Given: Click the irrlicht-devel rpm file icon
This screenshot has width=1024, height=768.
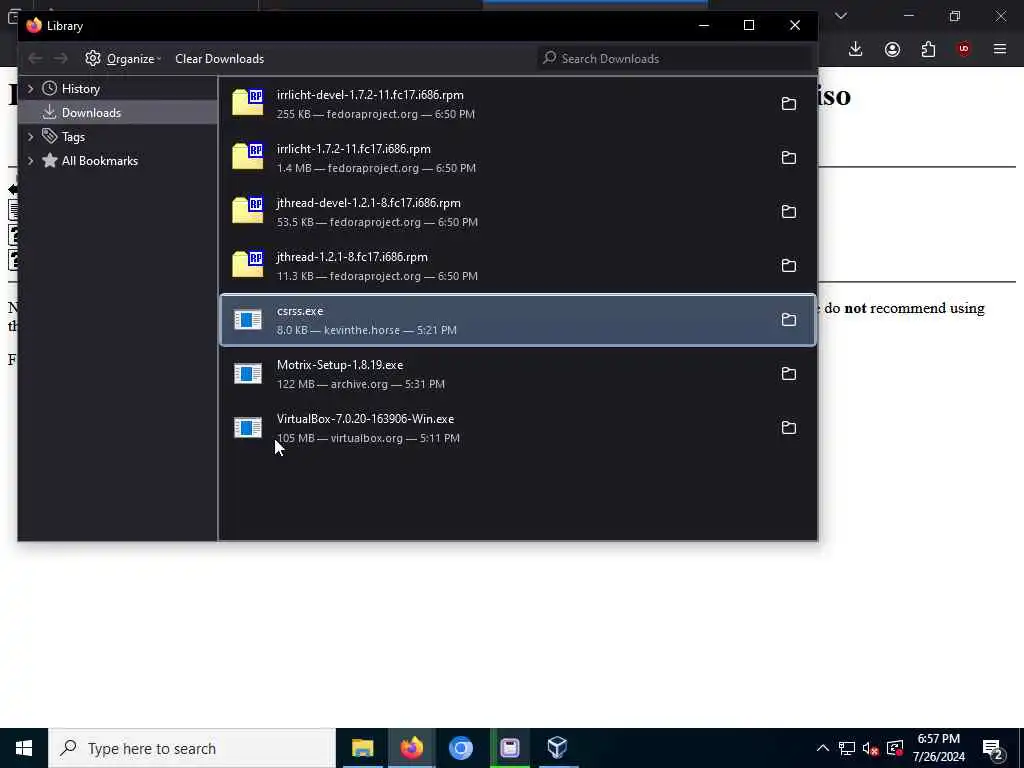Looking at the screenshot, I should coord(248,103).
